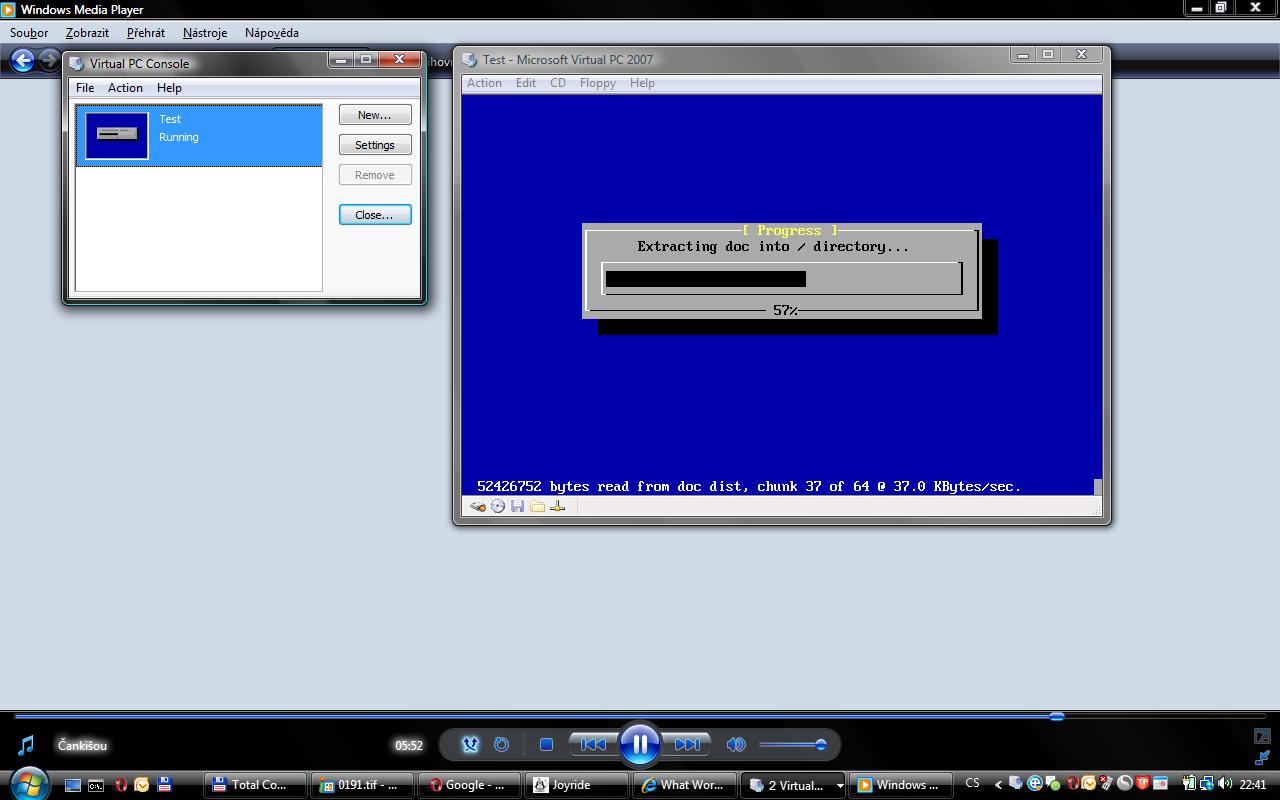This screenshot has height=800, width=1280.
Task: Click the floppy disk status icon in Virtual PC
Action: (517, 506)
